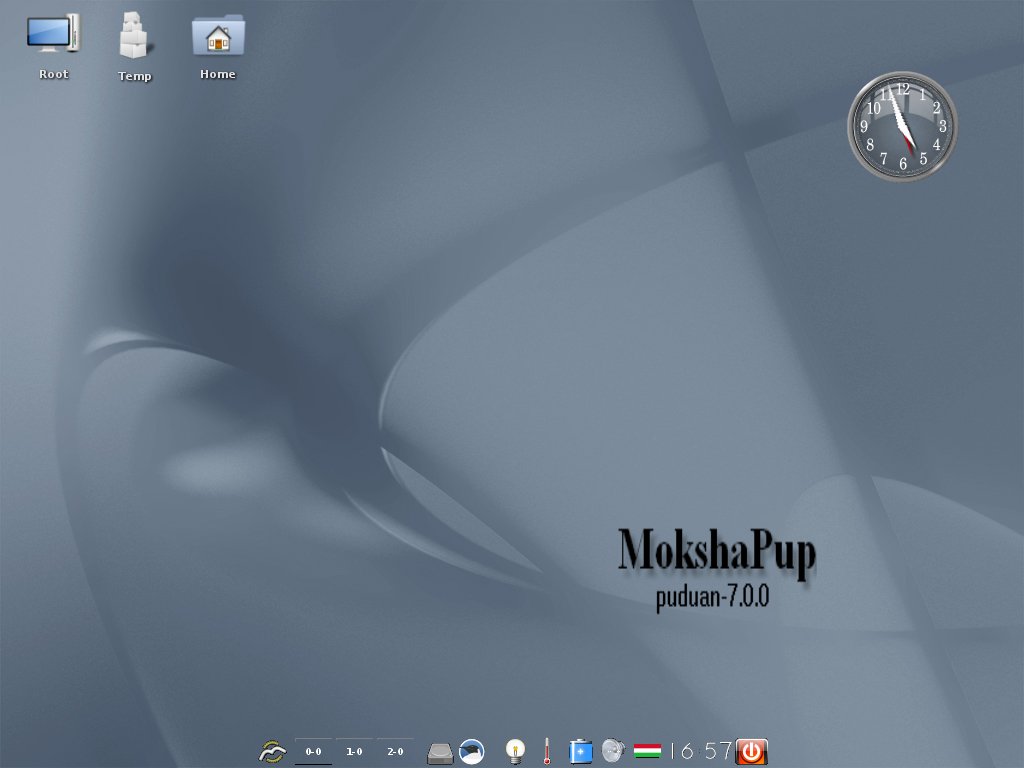
Task: Open the Moksha start menu bird icon
Action: tap(272, 752)
